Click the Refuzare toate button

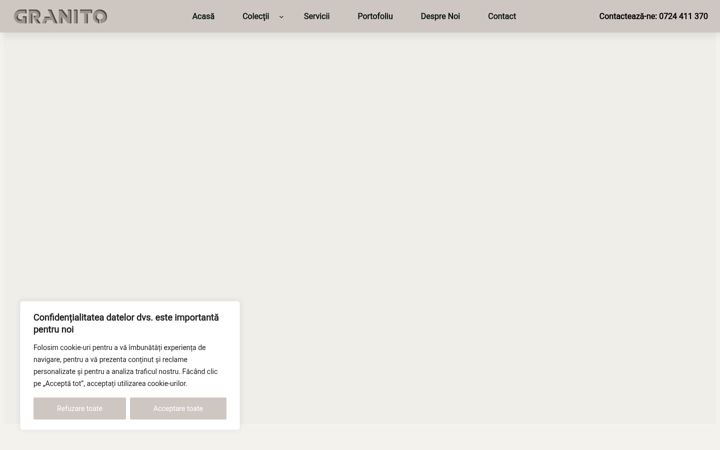coord(79,408)
